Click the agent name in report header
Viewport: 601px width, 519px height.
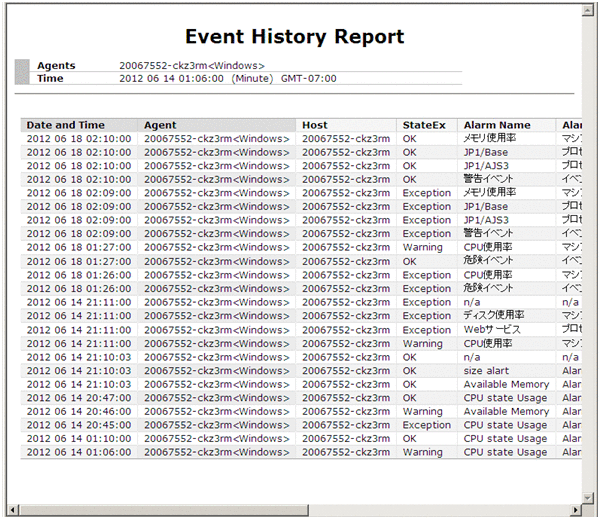191,65
